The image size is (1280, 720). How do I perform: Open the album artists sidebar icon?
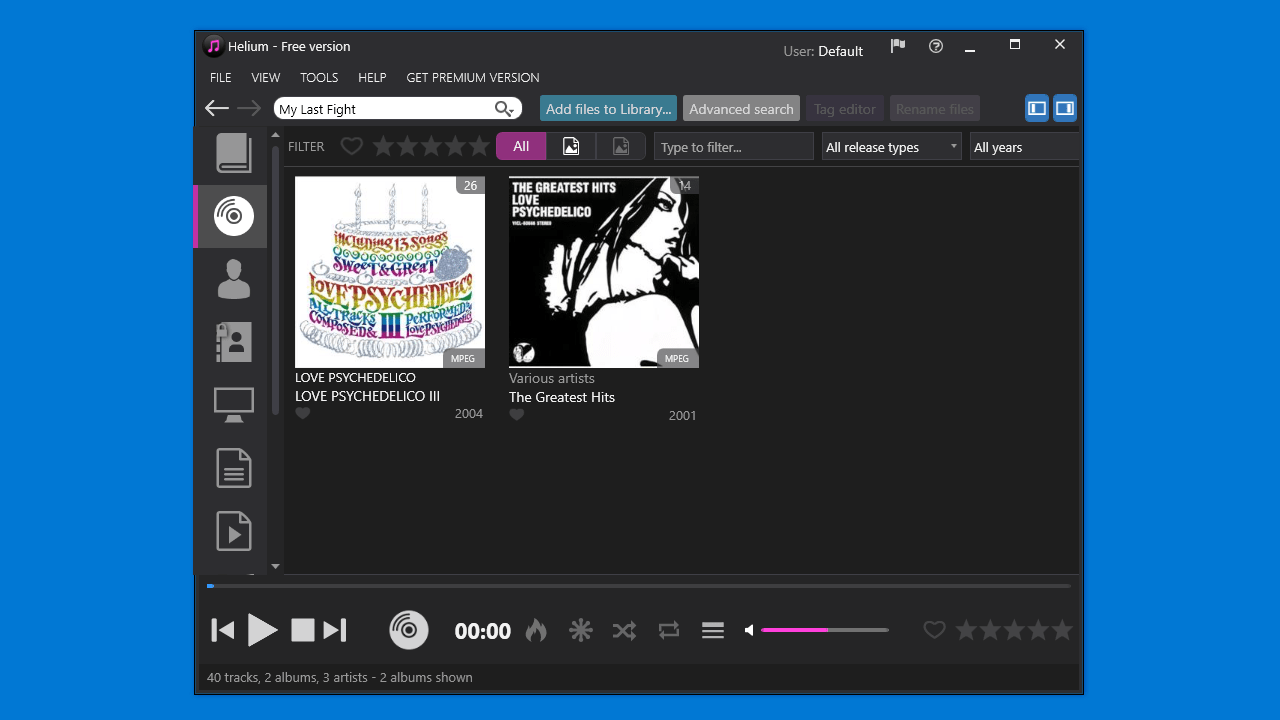coord(233,342)
